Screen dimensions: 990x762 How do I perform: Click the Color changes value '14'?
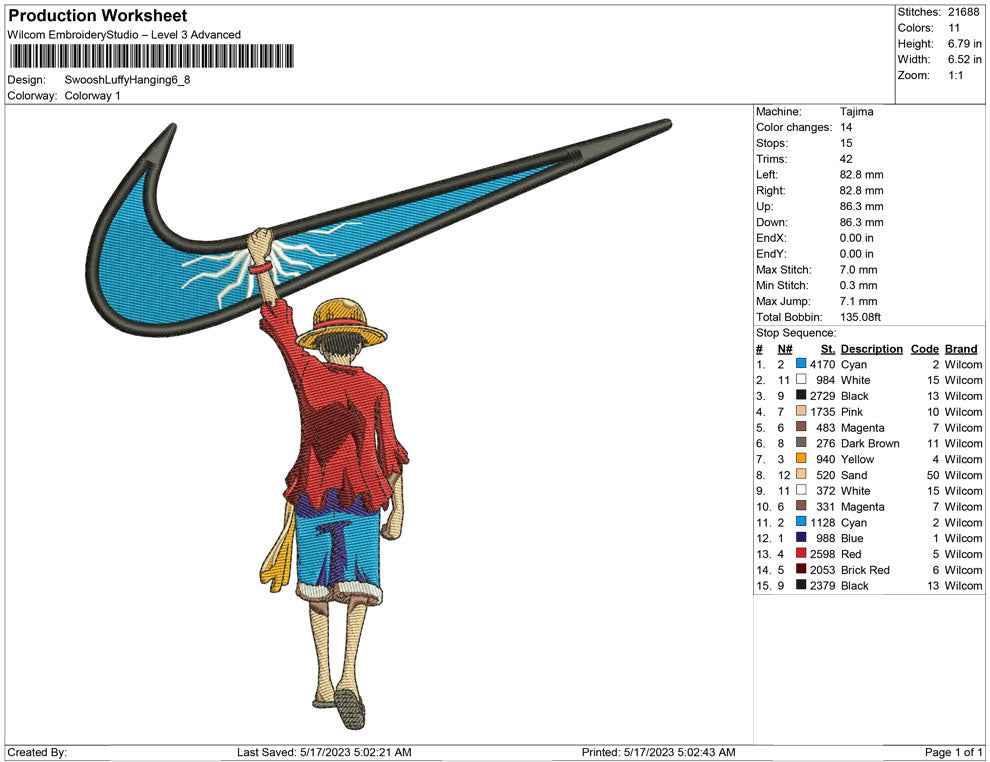coord(846,128)
